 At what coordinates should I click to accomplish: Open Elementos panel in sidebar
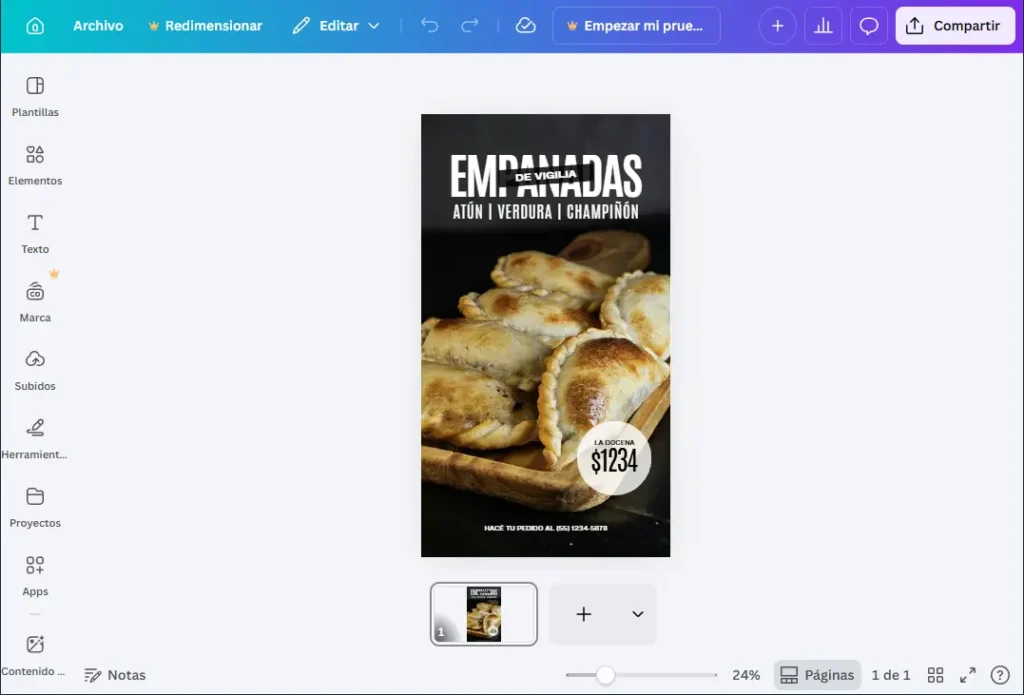pyautogui.click(x=35, y=164)
